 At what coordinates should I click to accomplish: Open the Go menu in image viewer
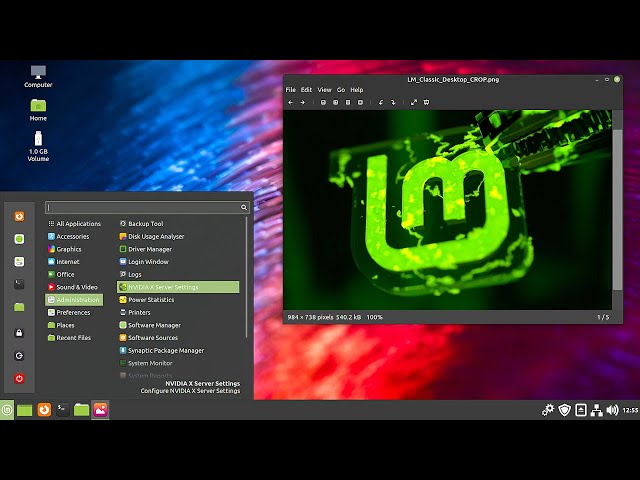pos(341,90)
